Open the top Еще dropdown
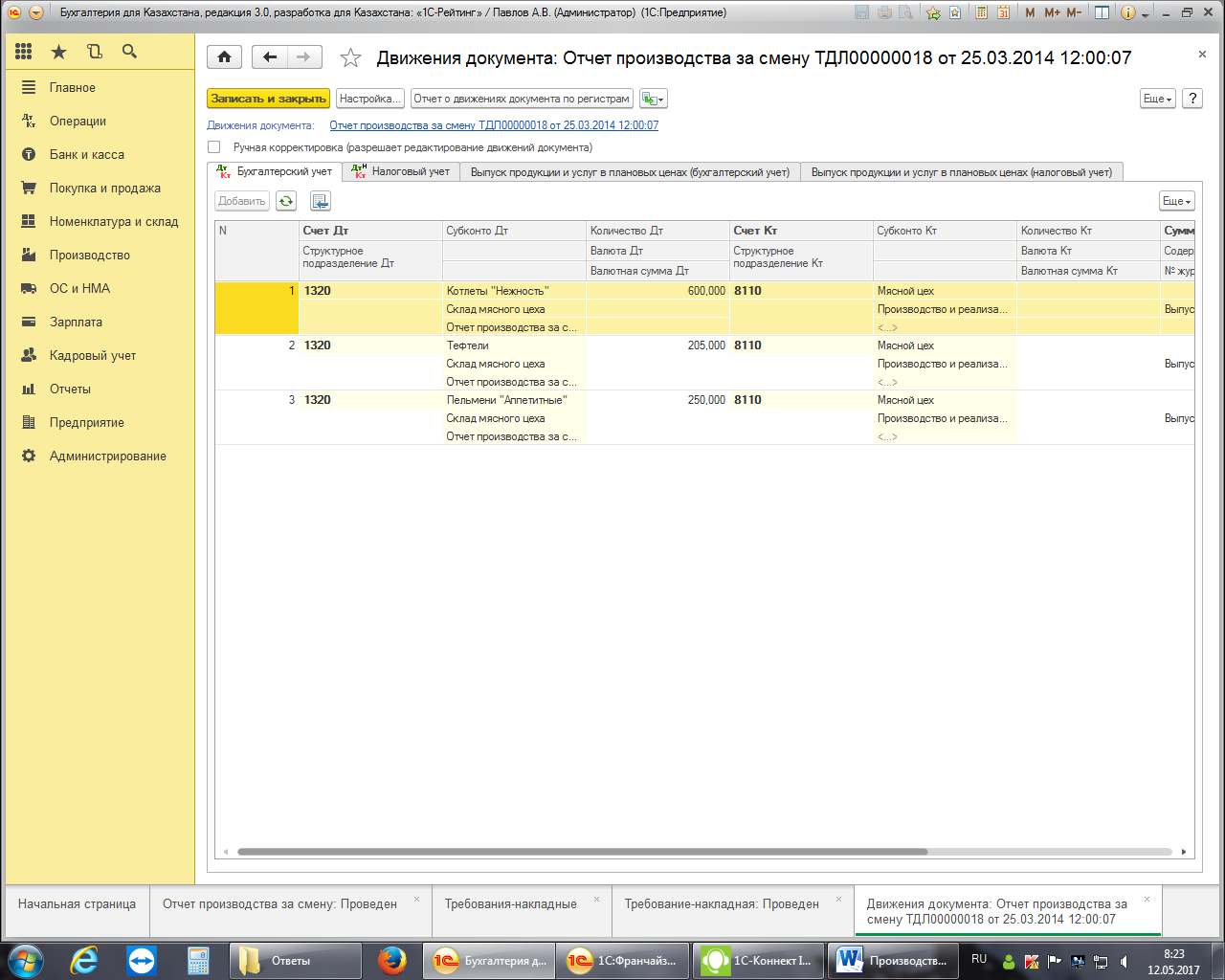The width and height of the screenshot is (1225, 980). tap(1157, 99)
